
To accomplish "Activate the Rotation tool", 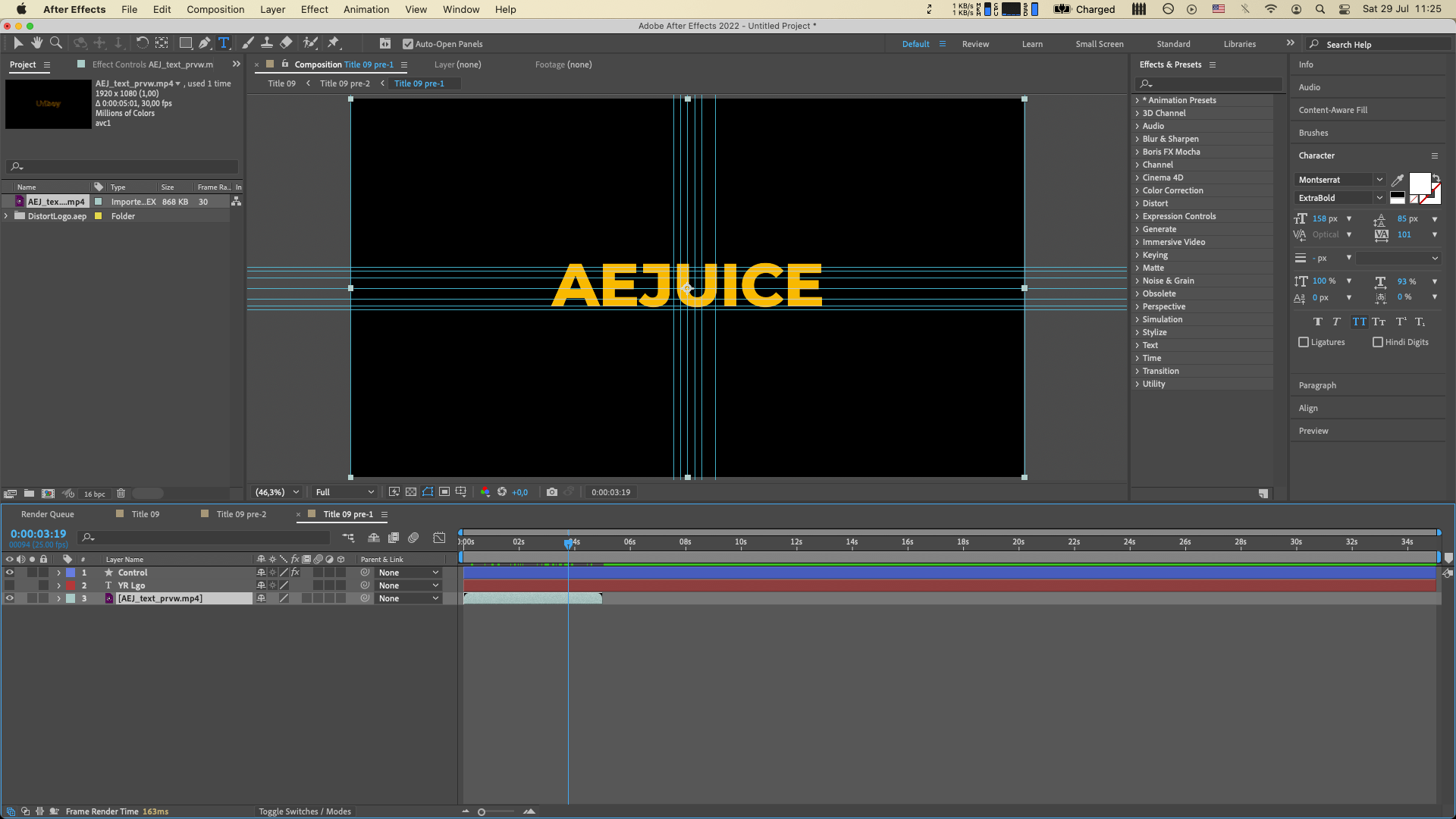I will point(142,43).
